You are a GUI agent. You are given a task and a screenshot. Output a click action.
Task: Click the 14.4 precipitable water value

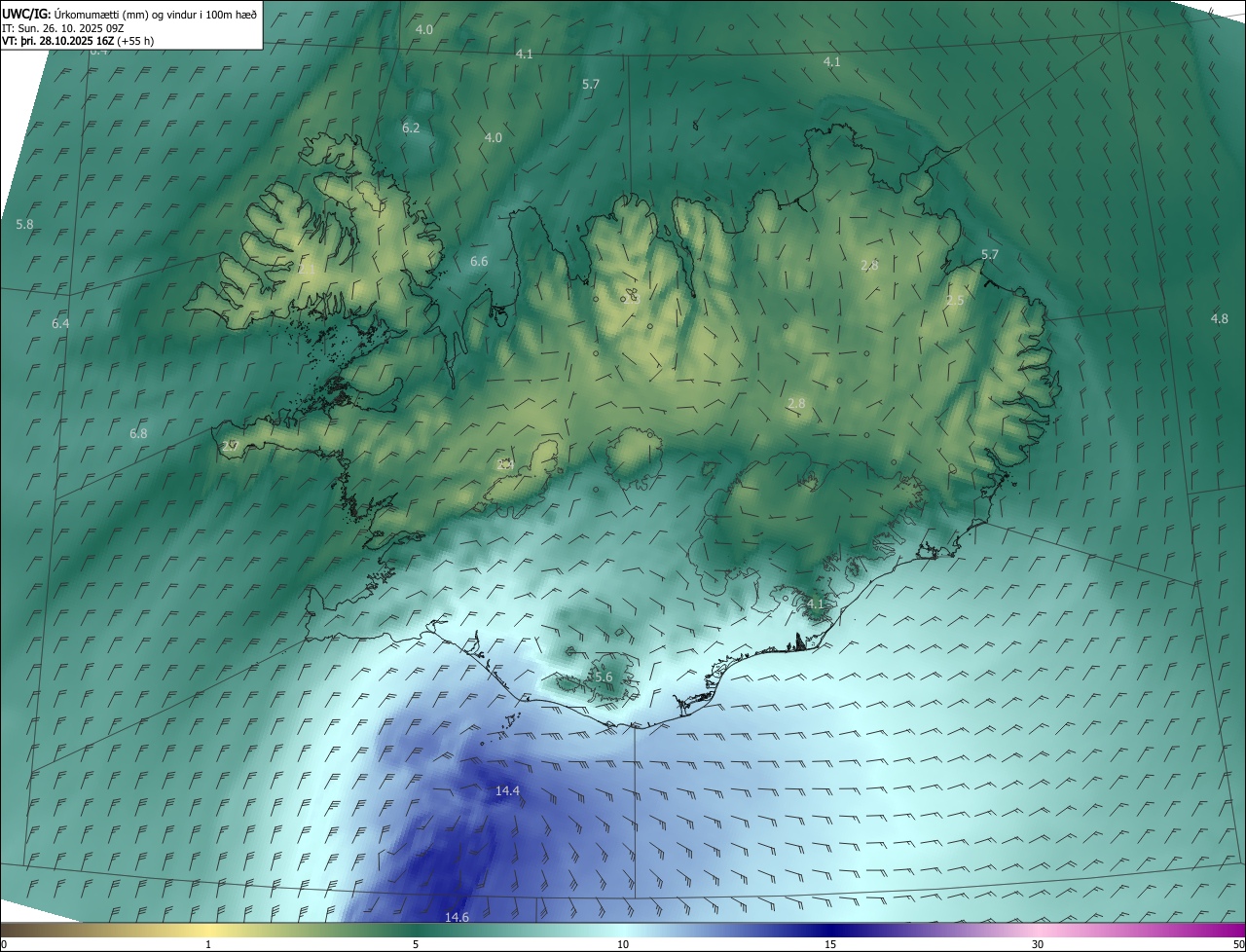(x=507, y=791)
